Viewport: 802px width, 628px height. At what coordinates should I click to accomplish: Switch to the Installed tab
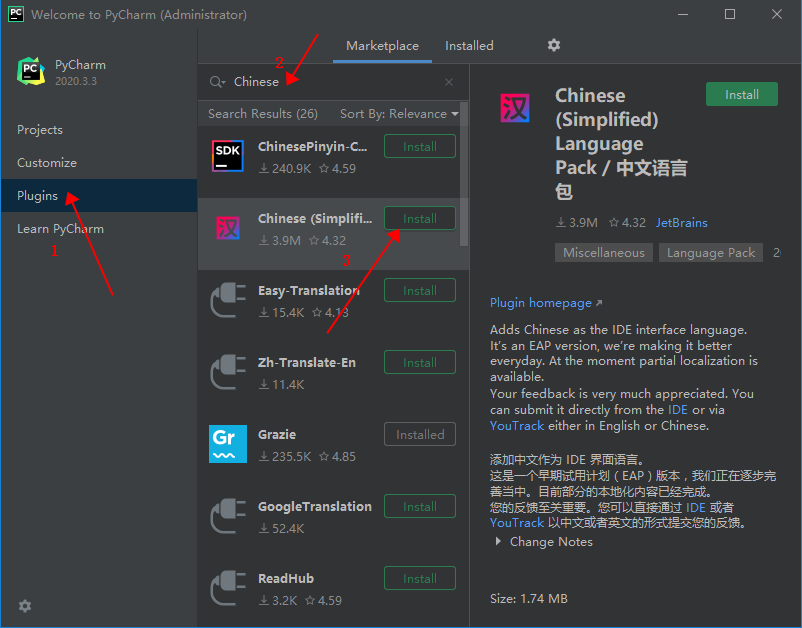point(469,46)
